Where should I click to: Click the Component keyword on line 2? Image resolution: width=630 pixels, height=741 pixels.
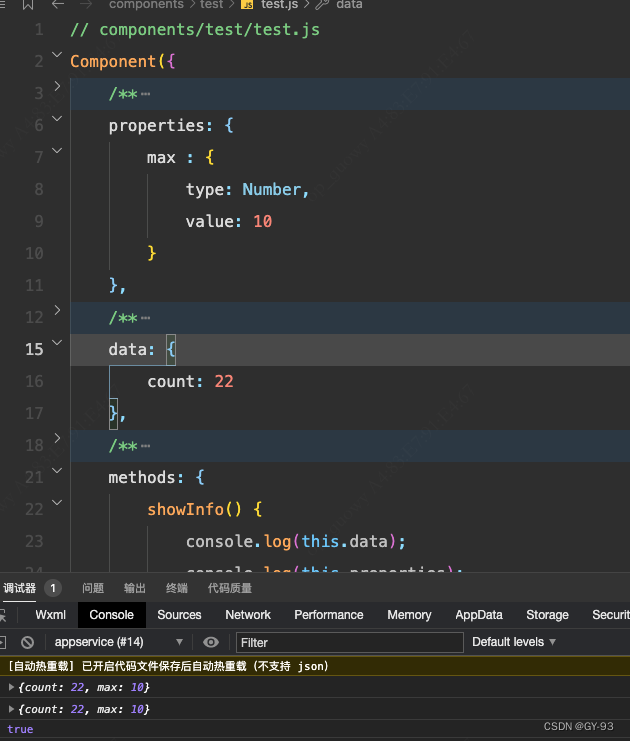pos(112,61)
